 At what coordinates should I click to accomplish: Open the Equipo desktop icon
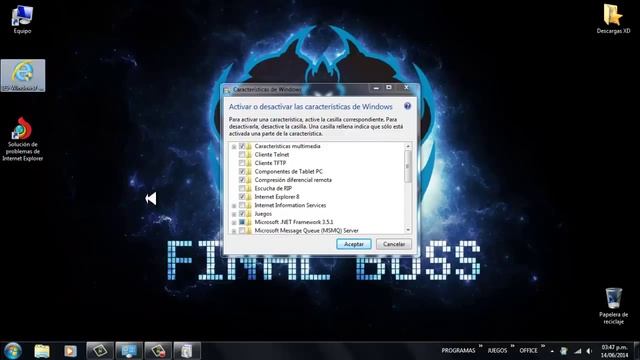(x=22, y=19)
